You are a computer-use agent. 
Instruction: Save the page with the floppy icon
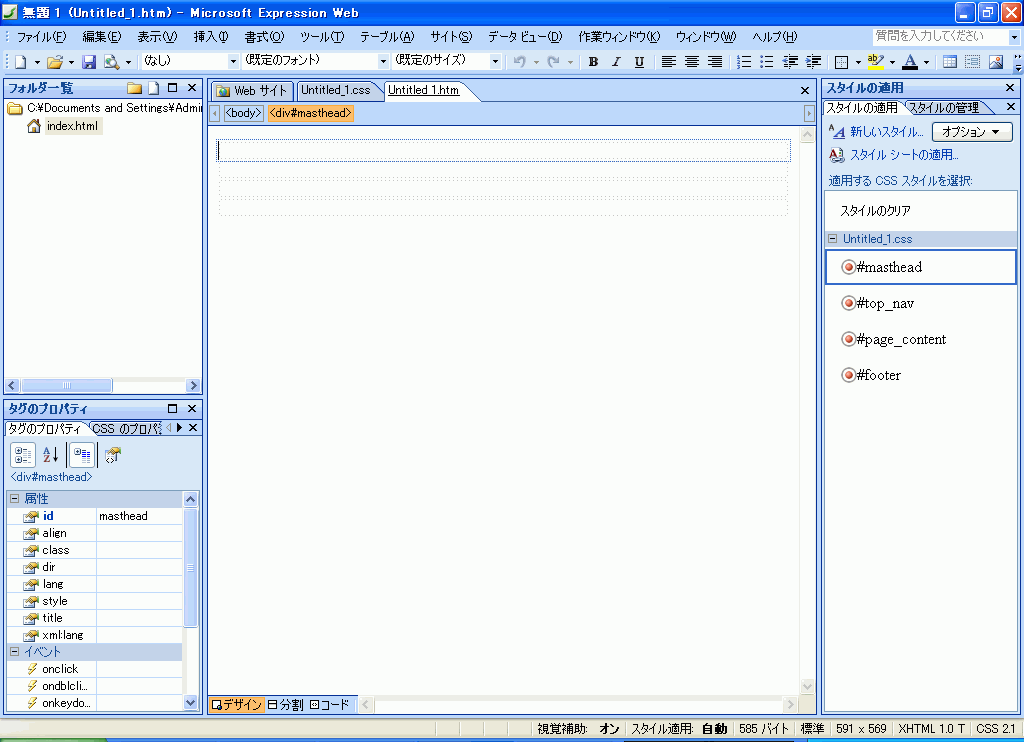[x=89, y=61]
